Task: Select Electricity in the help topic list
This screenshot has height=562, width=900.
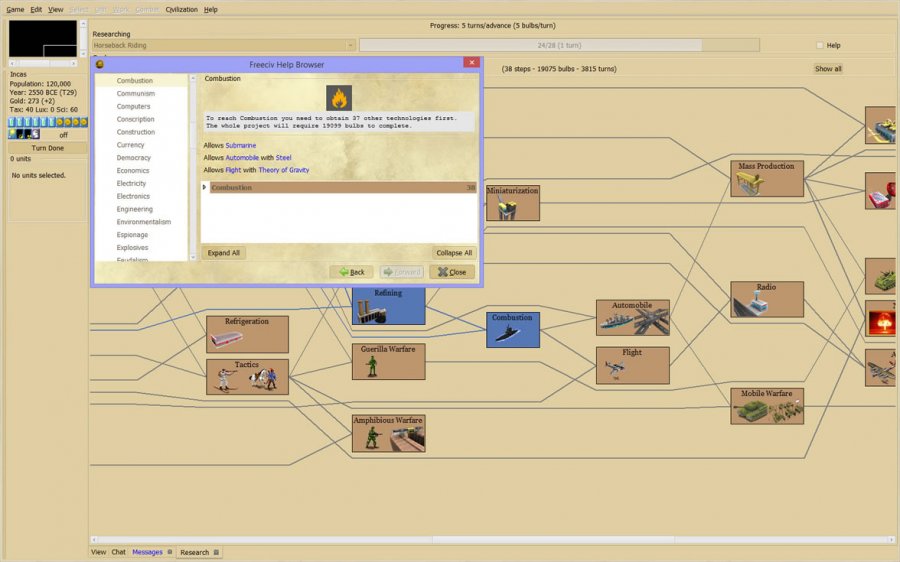Action: (x=131, y=183)
